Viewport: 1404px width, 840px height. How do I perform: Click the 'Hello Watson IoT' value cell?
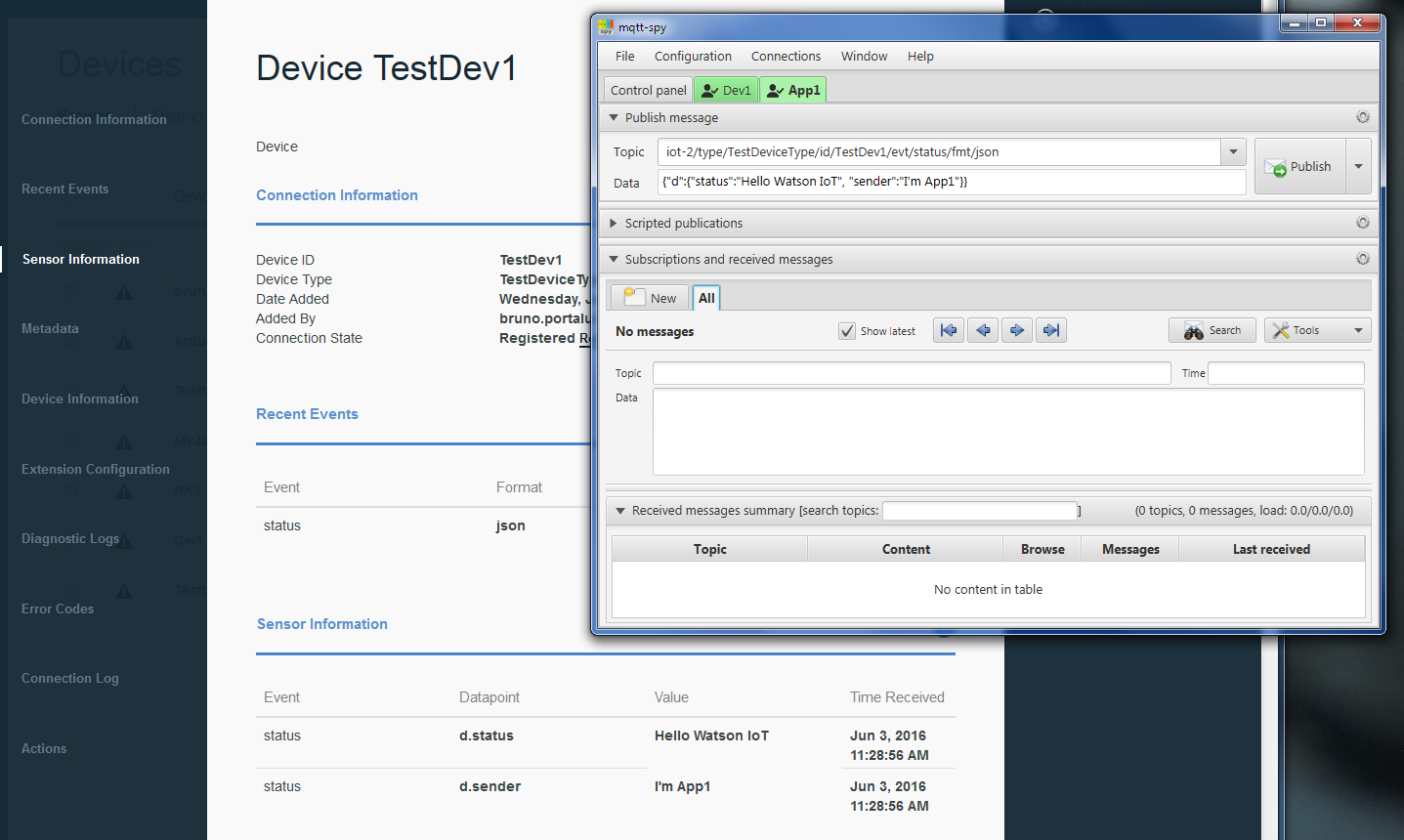(711, 735)
